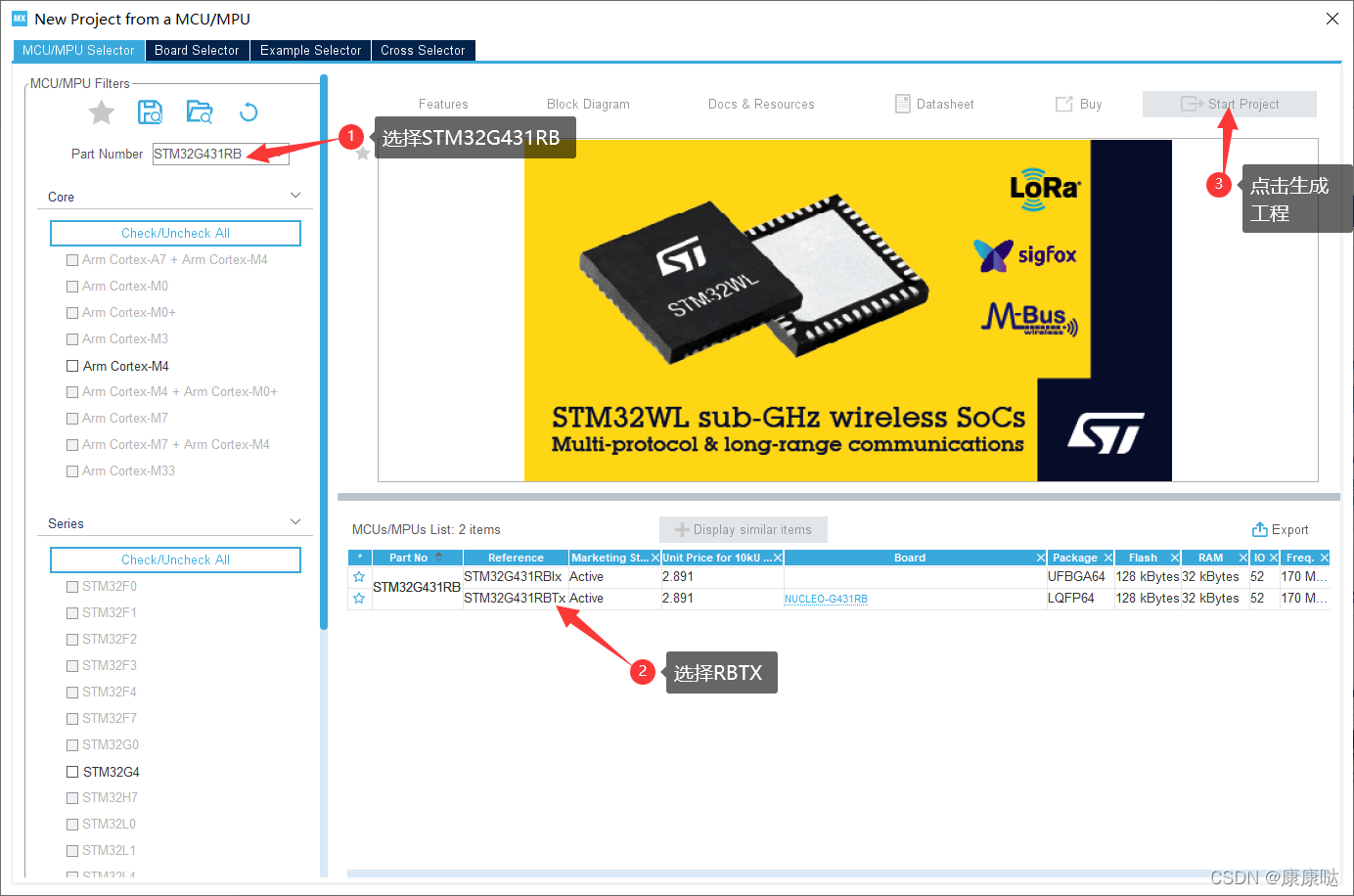Select the STM32G431RBTx reference cell
Viewport: 1354px width, 896px height.
[515, 599]
